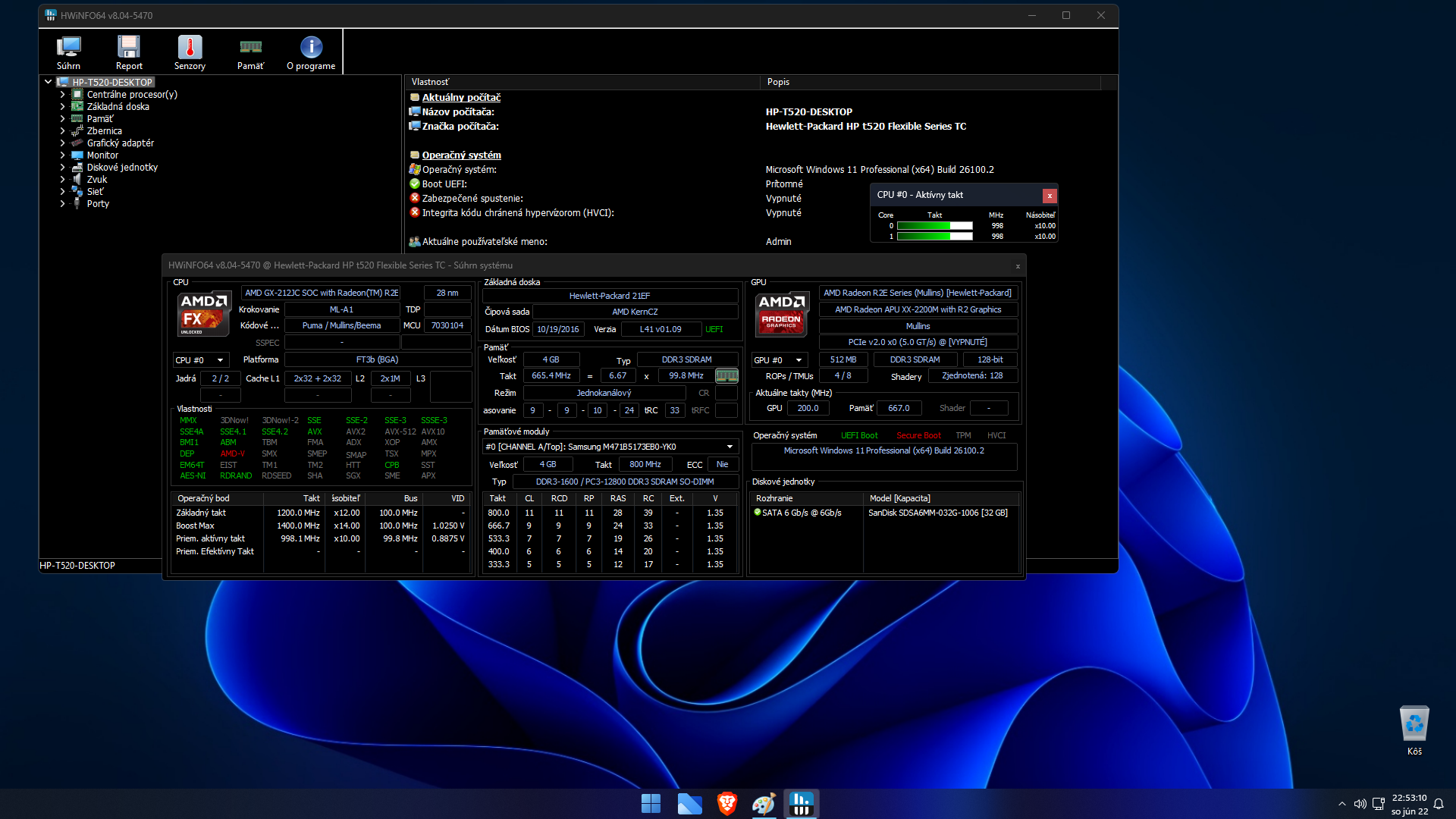The image size is (1456, 819).
Task: Select Sieť in the tree
Action: pyautogui.click(x=95, y=192)
